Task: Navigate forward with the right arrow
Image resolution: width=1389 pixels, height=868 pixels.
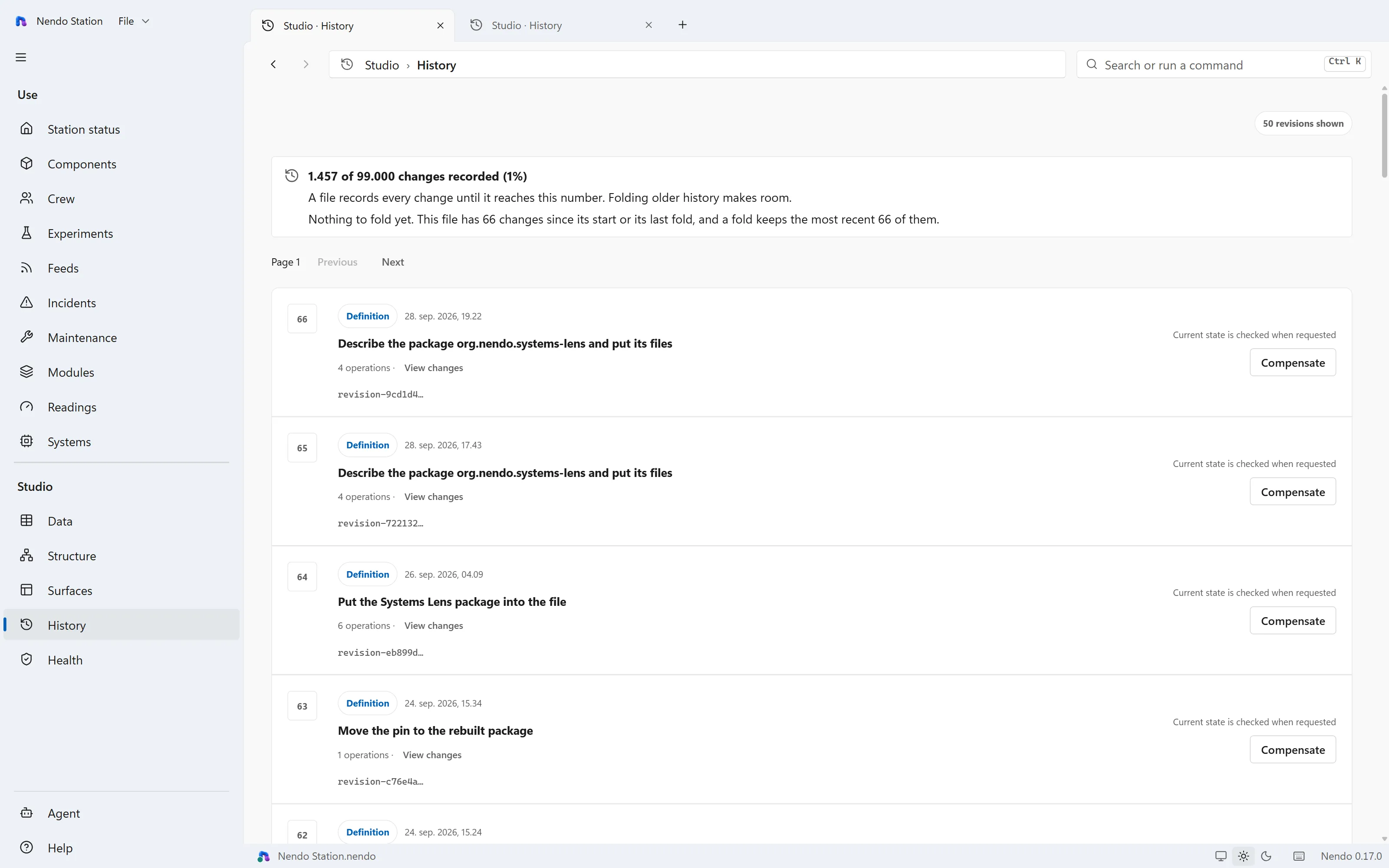Action: [306, 64]
